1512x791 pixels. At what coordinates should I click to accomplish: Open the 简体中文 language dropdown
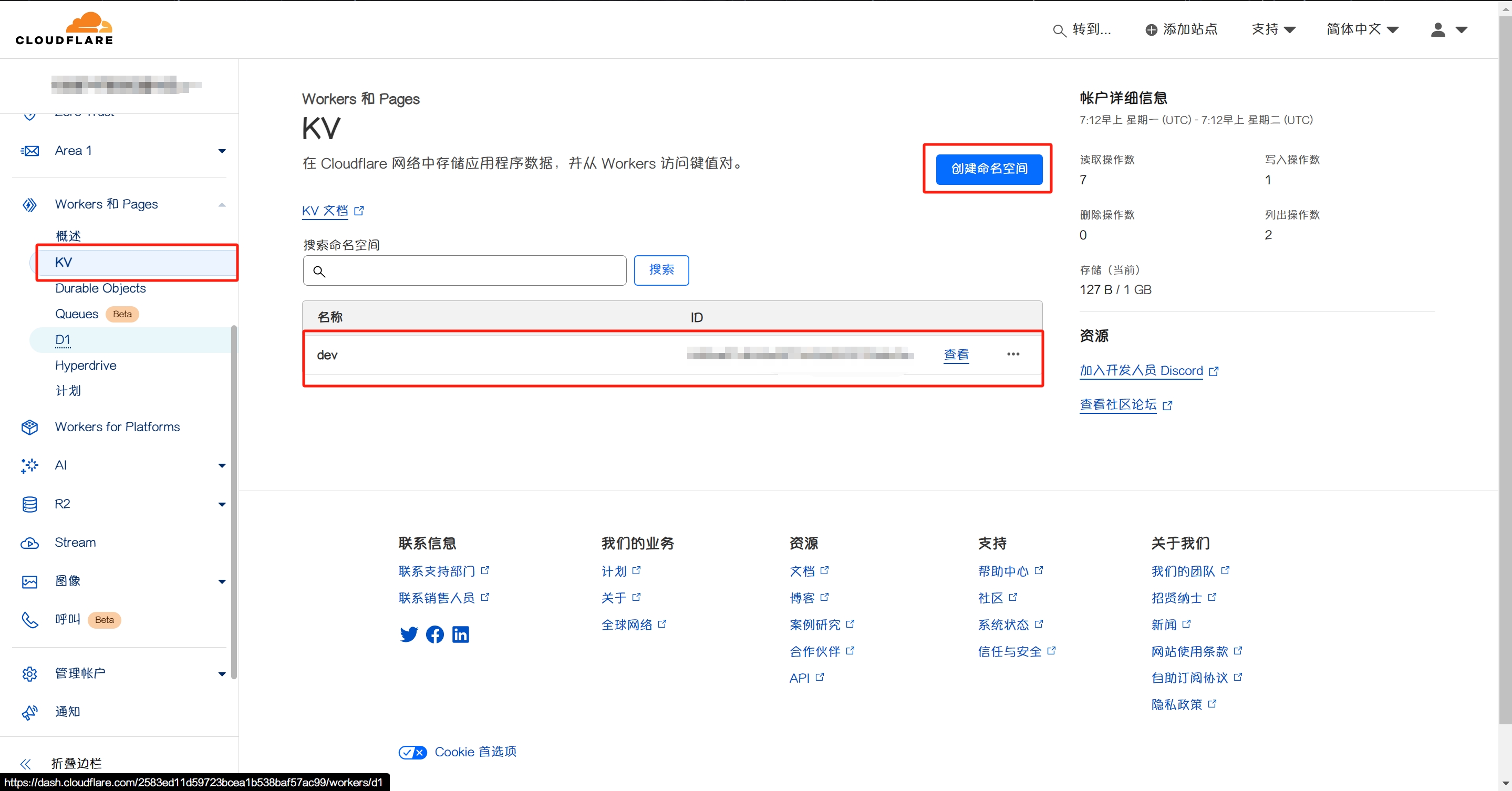pos(1362,29)
